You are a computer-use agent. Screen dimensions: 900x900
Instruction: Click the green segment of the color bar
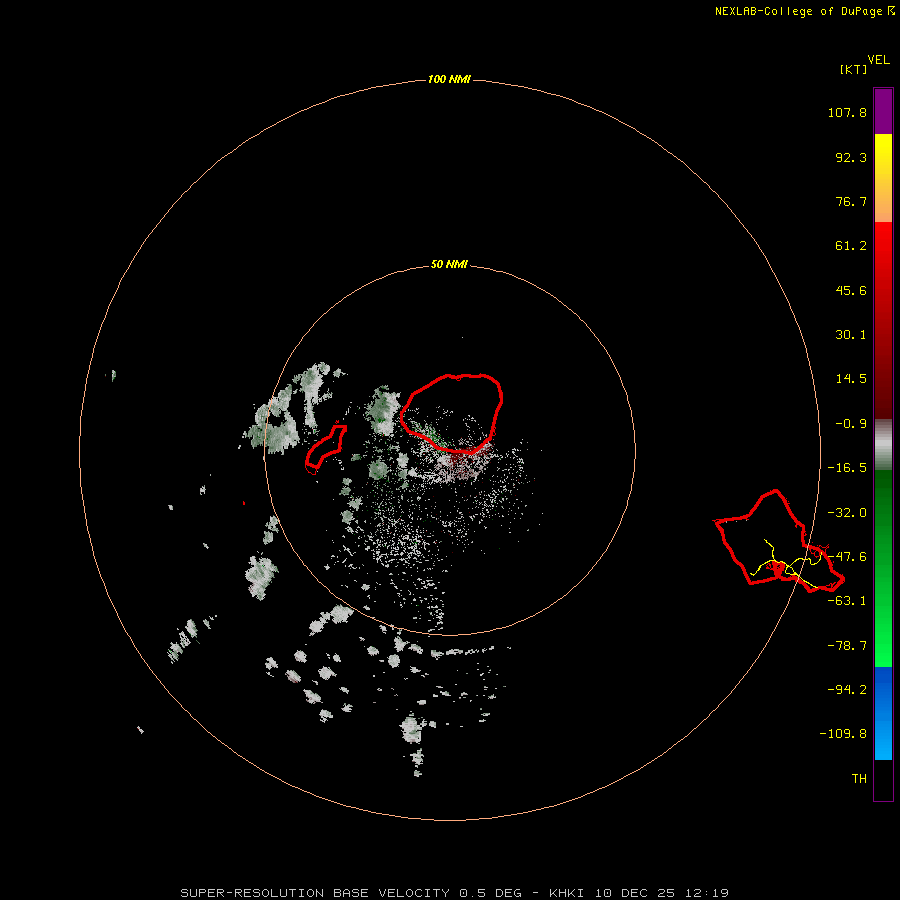pos(883,568)
